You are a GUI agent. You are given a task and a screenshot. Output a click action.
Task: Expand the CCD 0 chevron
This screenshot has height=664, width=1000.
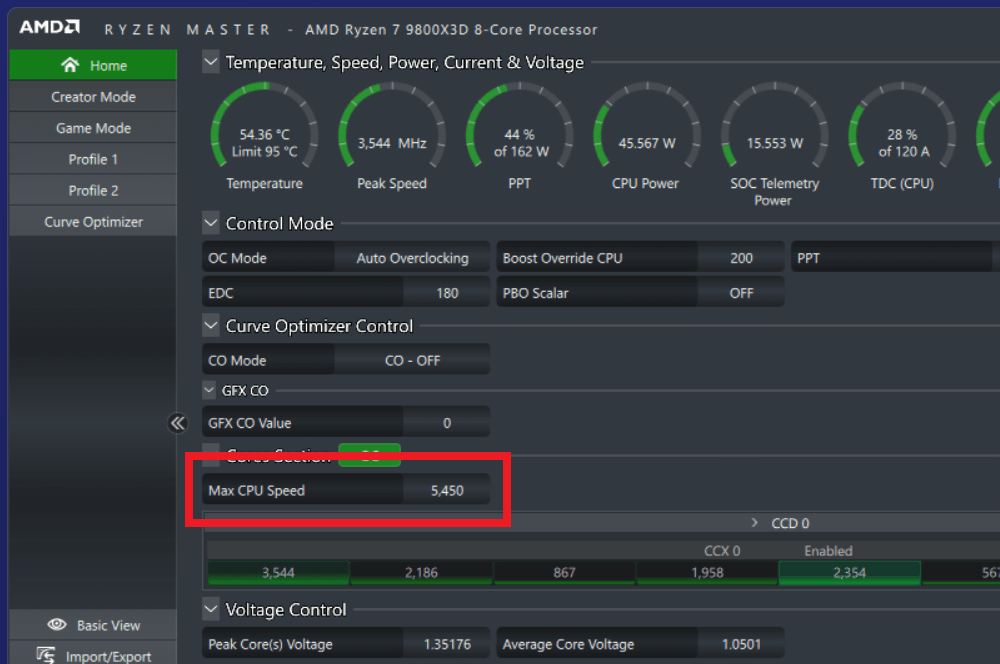[754, 522]
